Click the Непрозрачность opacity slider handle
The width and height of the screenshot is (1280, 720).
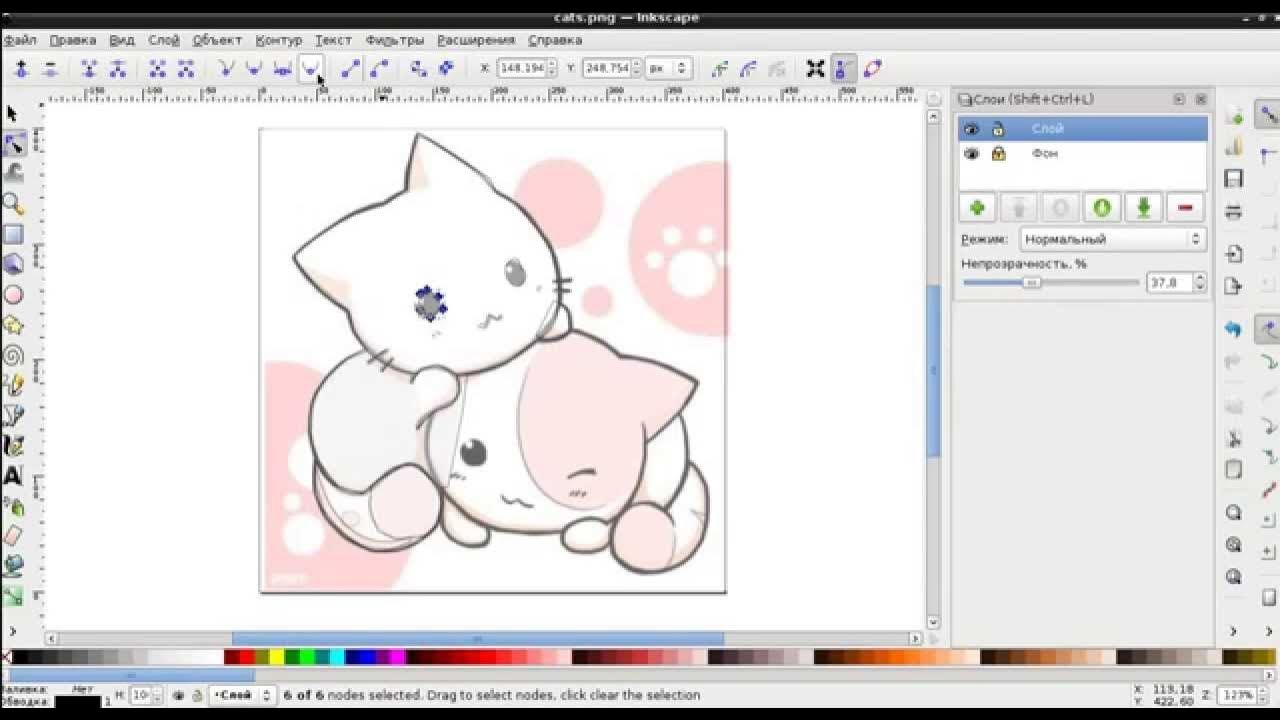pyautogui.click(x=1031, y=283)
